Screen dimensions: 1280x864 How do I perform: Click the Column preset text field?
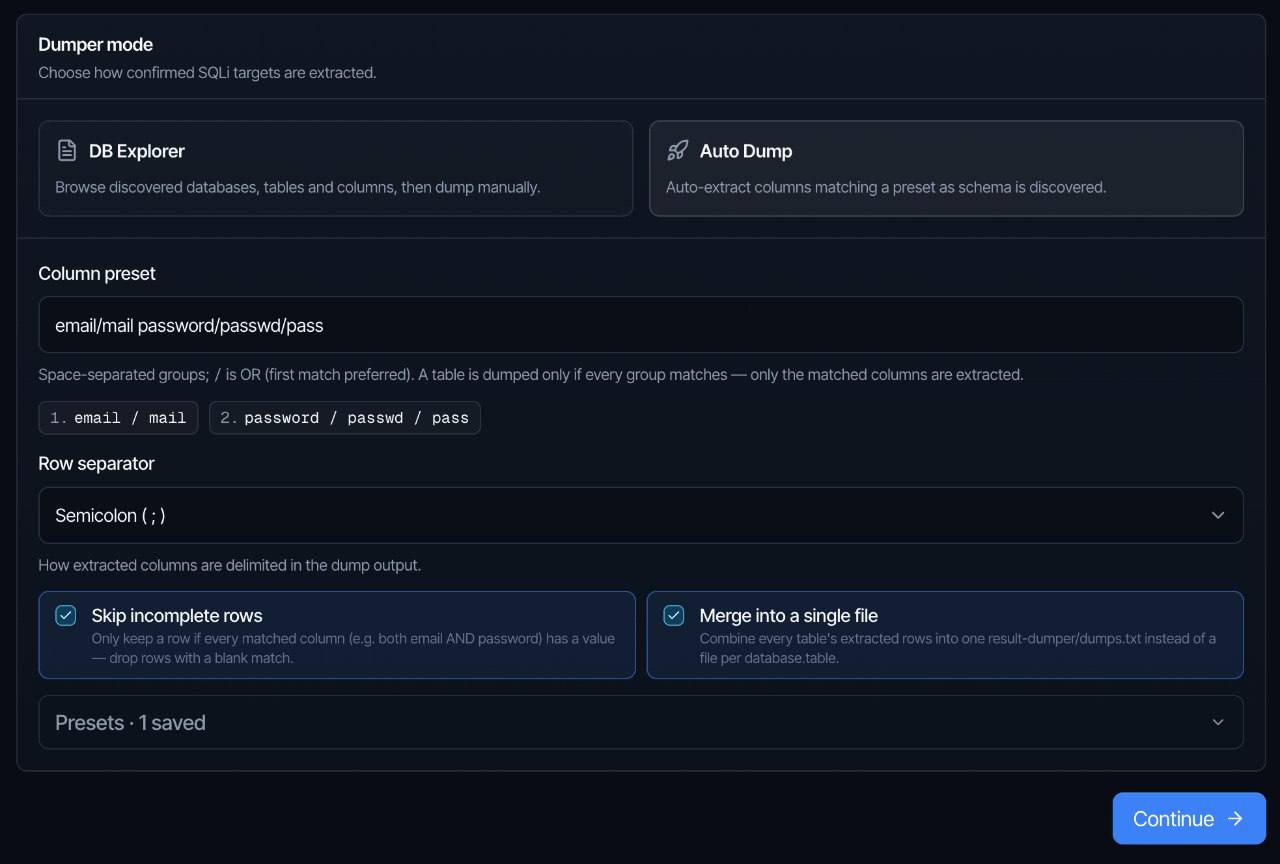[641, 324]
